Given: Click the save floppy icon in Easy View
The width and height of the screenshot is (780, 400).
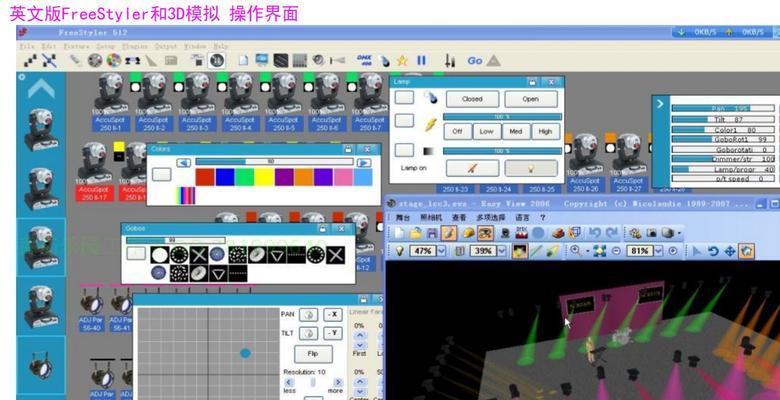Looking at the screenshot, I should (432, 233).
